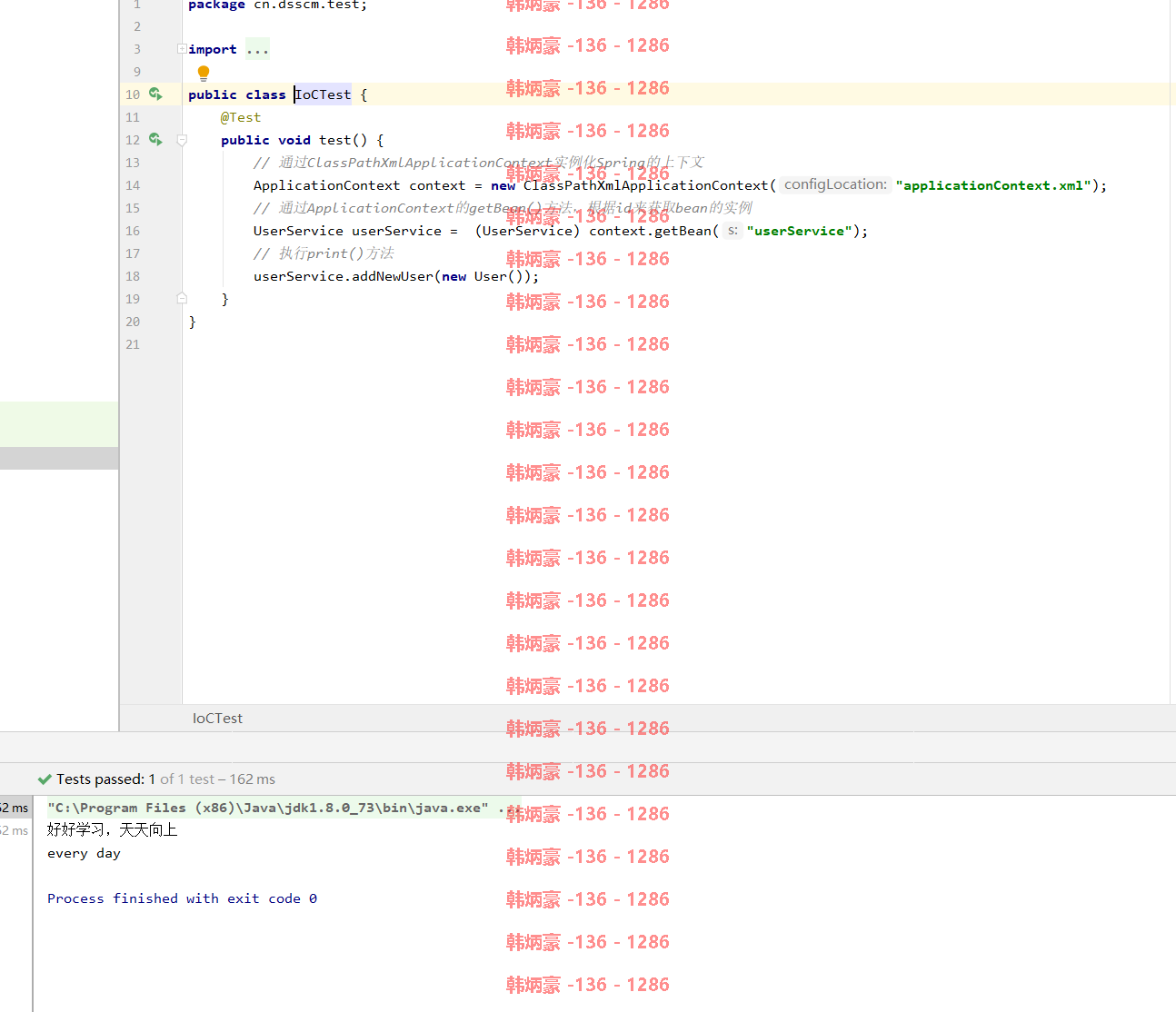Click line number 18 in the gutter
The image size is (1176, 1012).
coord(133,276)
